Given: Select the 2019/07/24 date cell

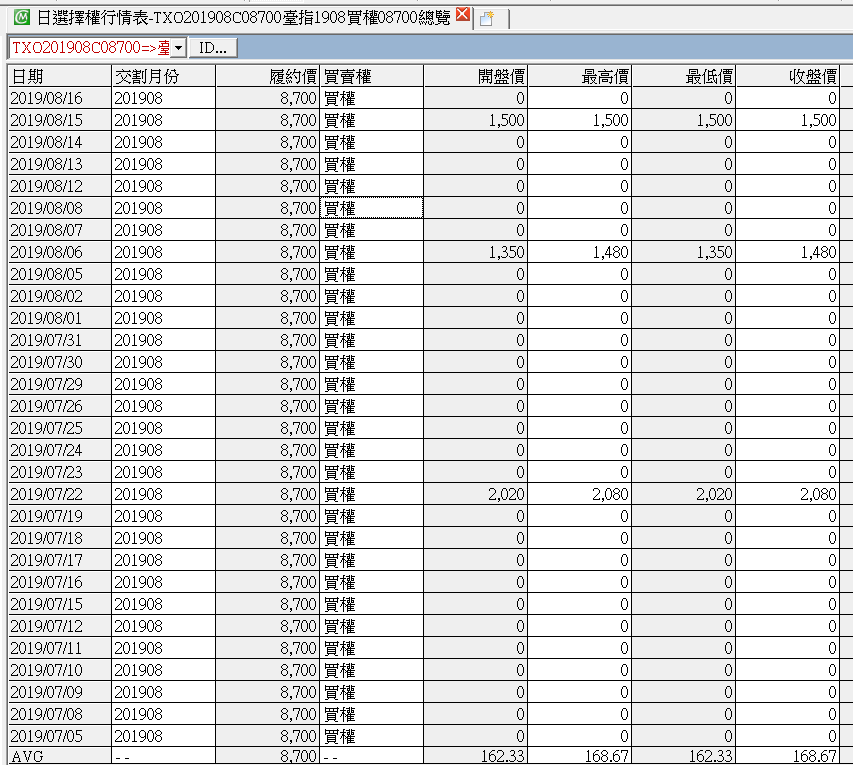Looking at the screenshot, I should coord(59,451).
